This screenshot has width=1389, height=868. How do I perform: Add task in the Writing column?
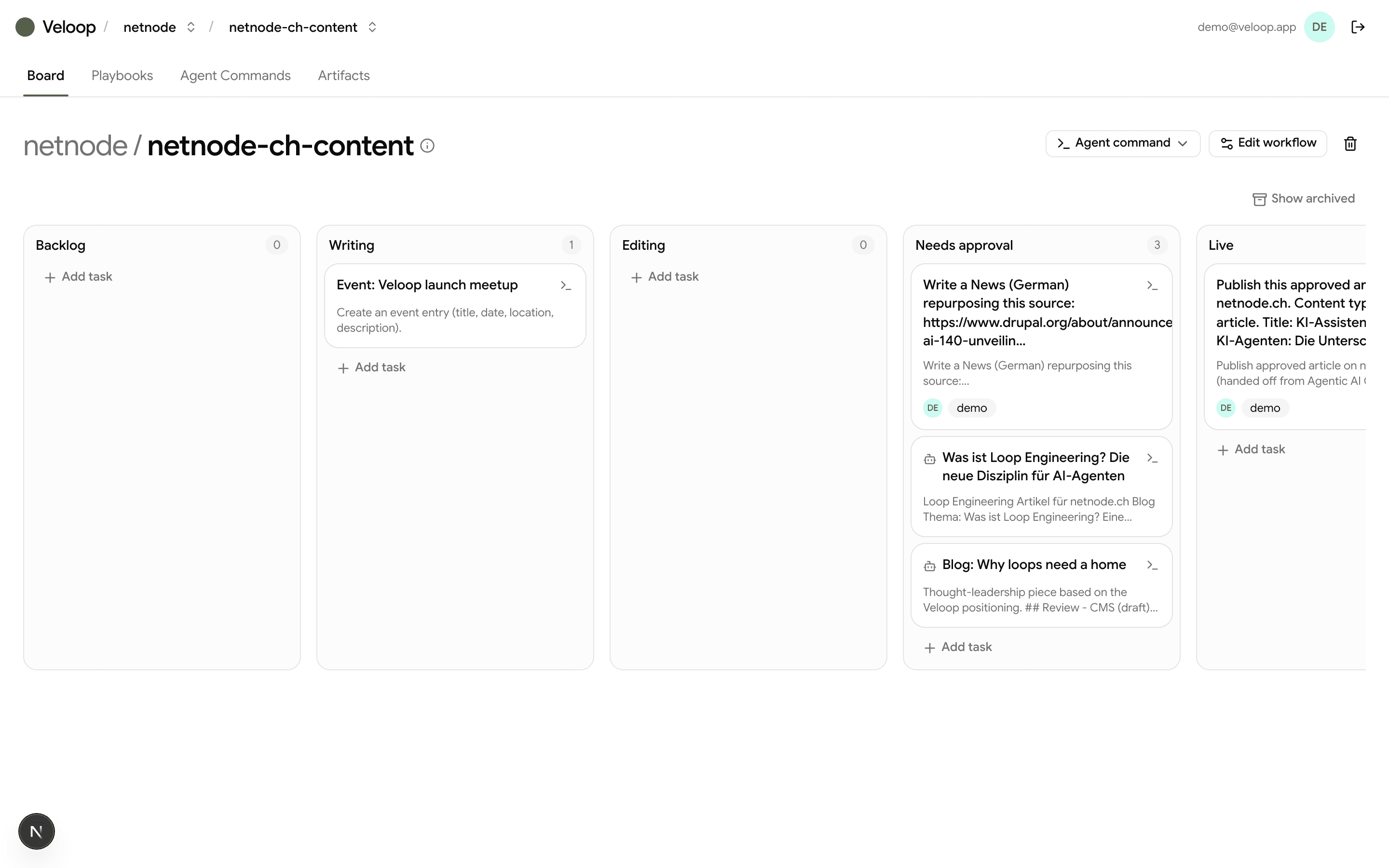372,367
